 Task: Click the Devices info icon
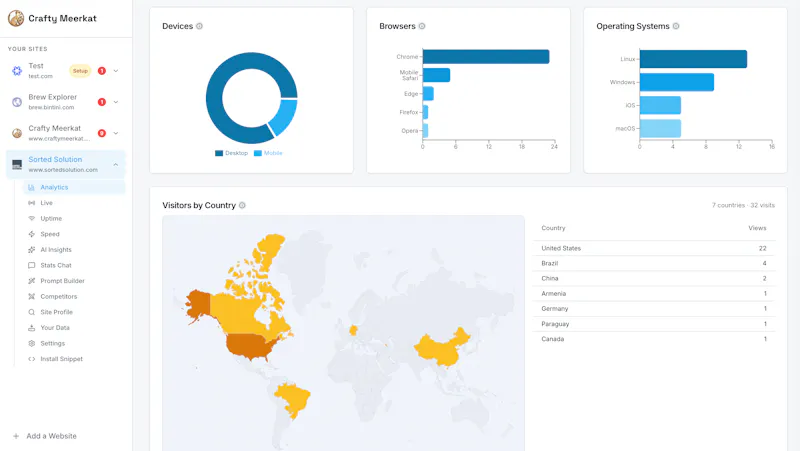[x=199, y=26]
